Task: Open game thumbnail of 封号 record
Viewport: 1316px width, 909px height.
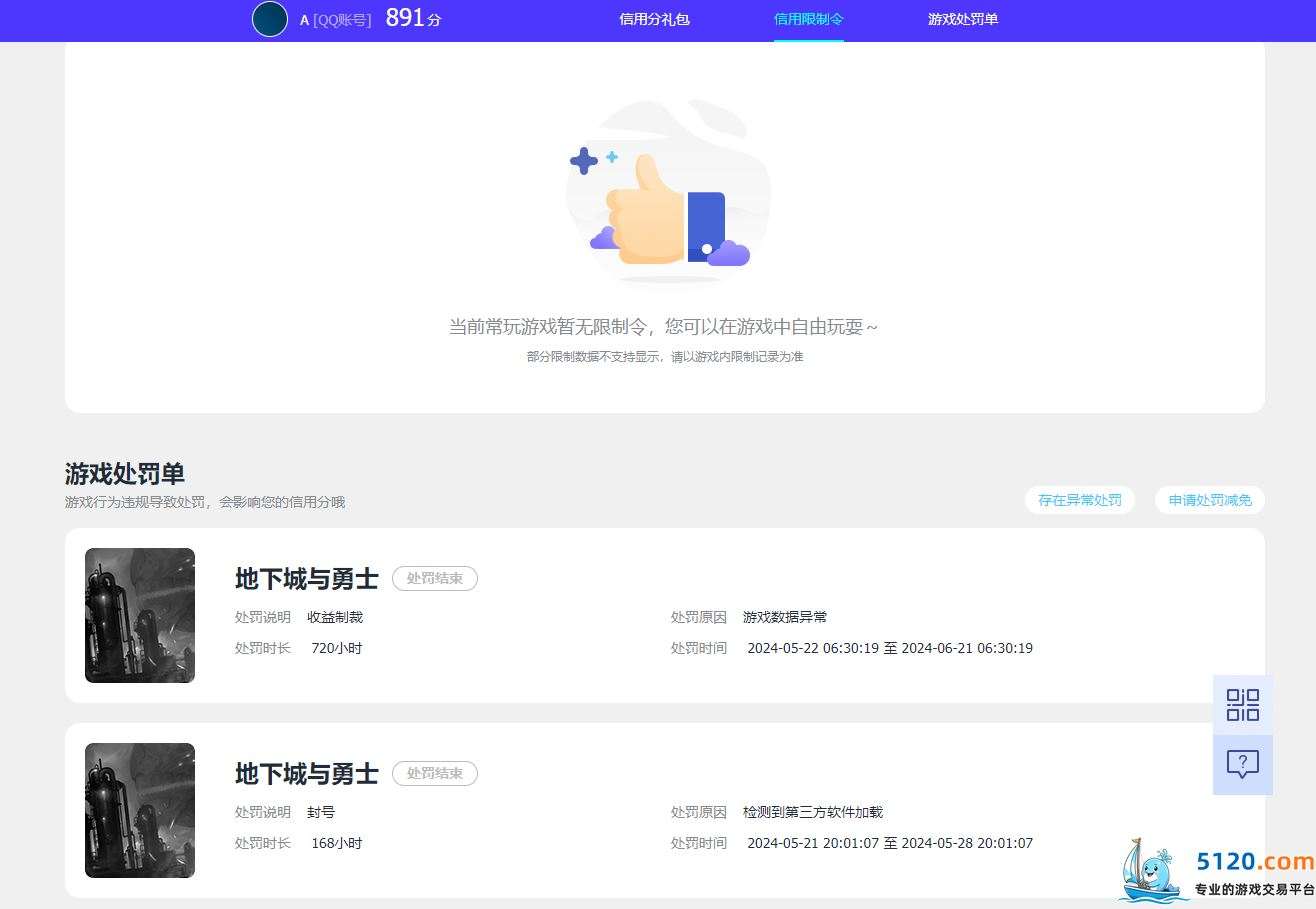Action: coord(140,810)
